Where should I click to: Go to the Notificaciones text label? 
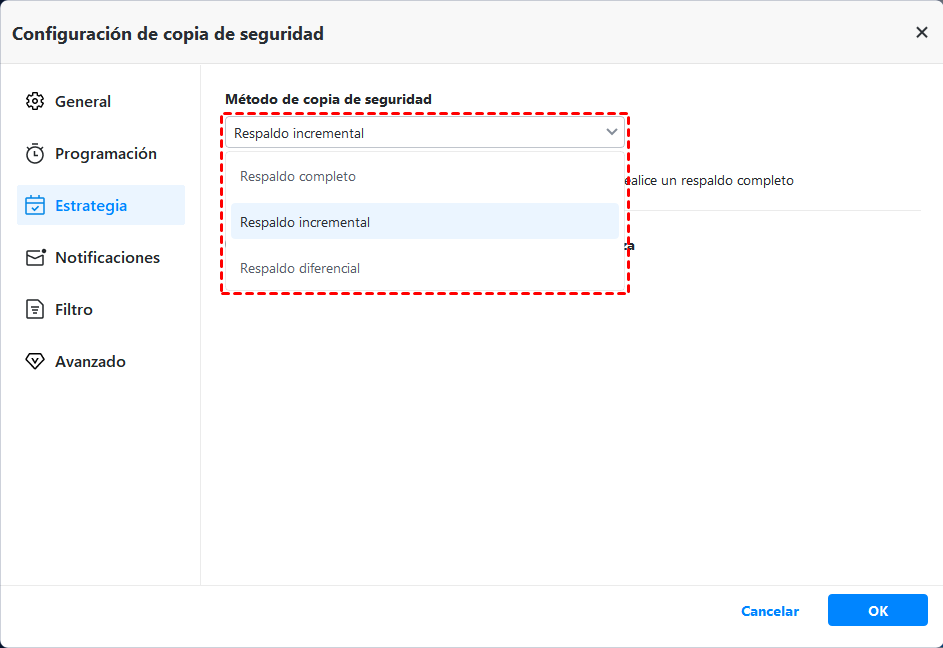(107, 258)
